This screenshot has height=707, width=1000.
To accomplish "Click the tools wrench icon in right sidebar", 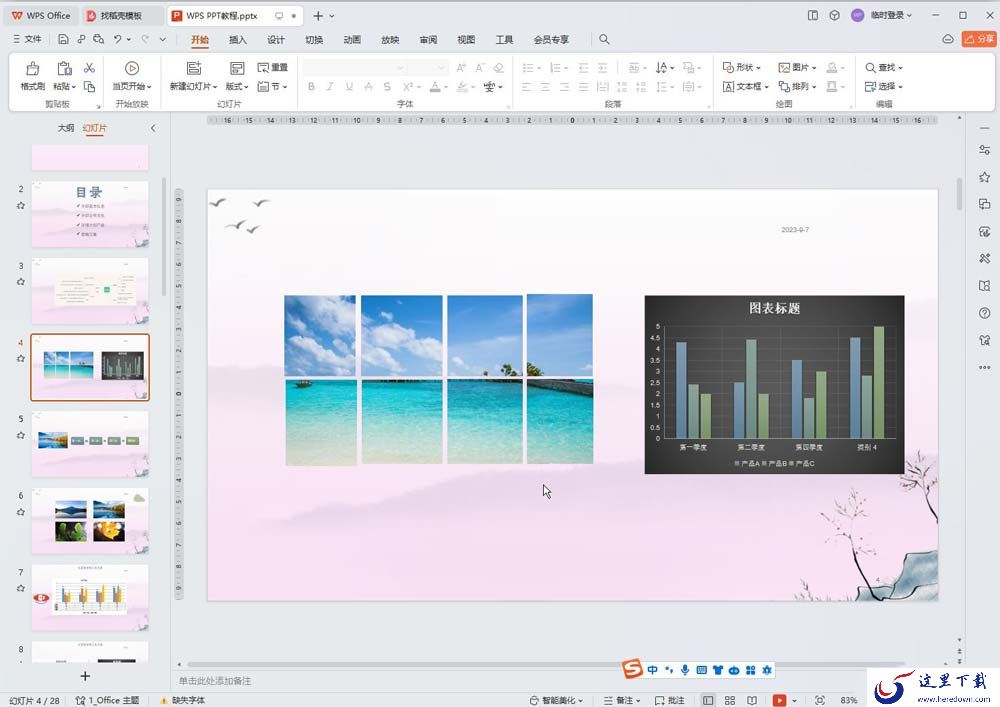I will [985, 258].
